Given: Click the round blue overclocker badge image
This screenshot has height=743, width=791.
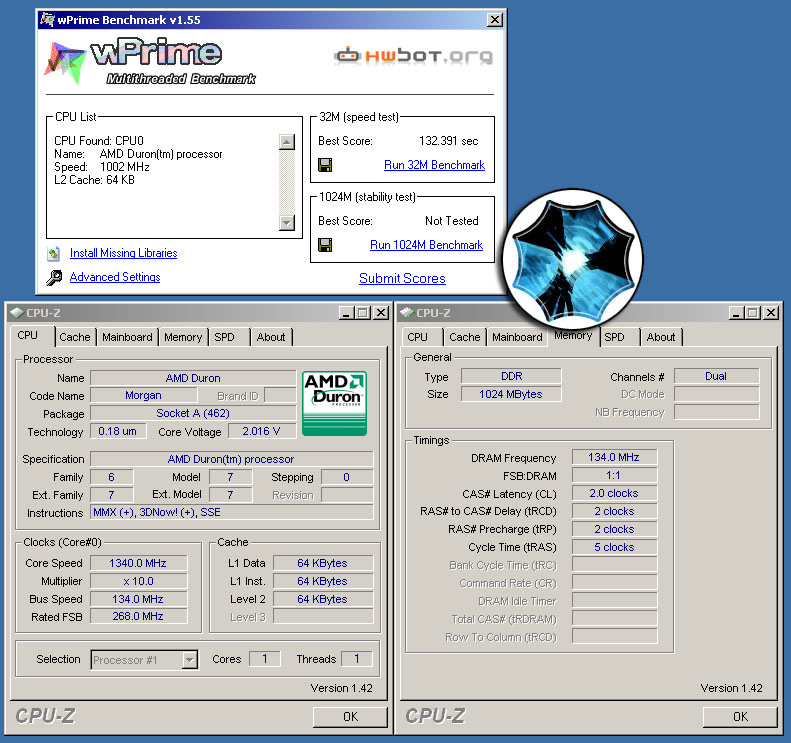Looking at the screenshot, I should coord(573,259).
